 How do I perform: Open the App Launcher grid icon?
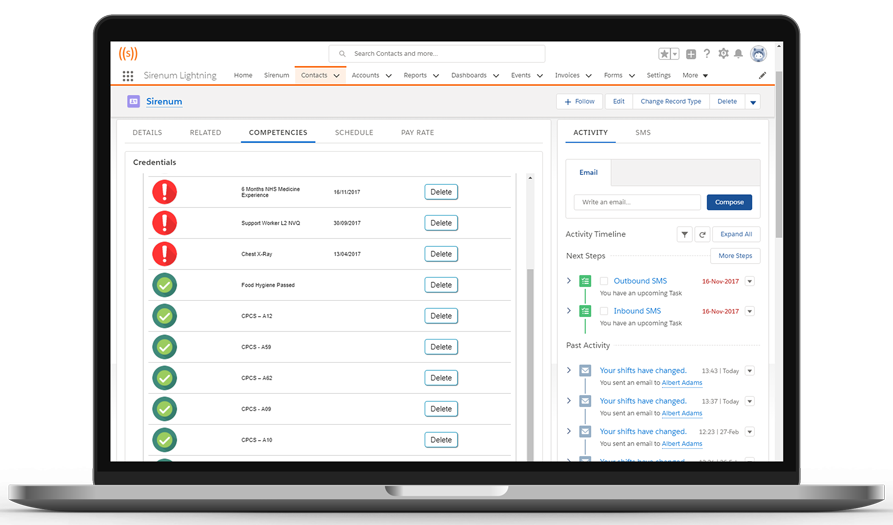(128, 76)
